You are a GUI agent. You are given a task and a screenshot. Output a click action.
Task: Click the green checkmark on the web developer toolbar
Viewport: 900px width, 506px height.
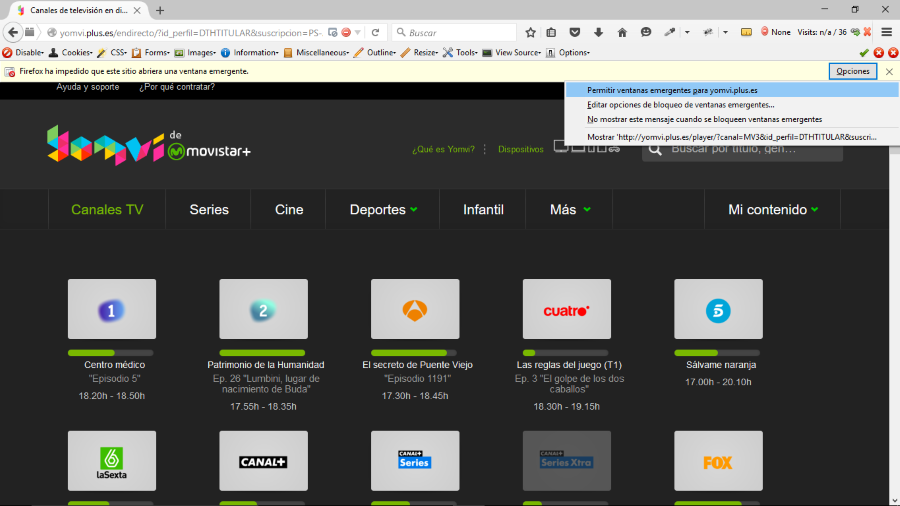pos(864,53)
